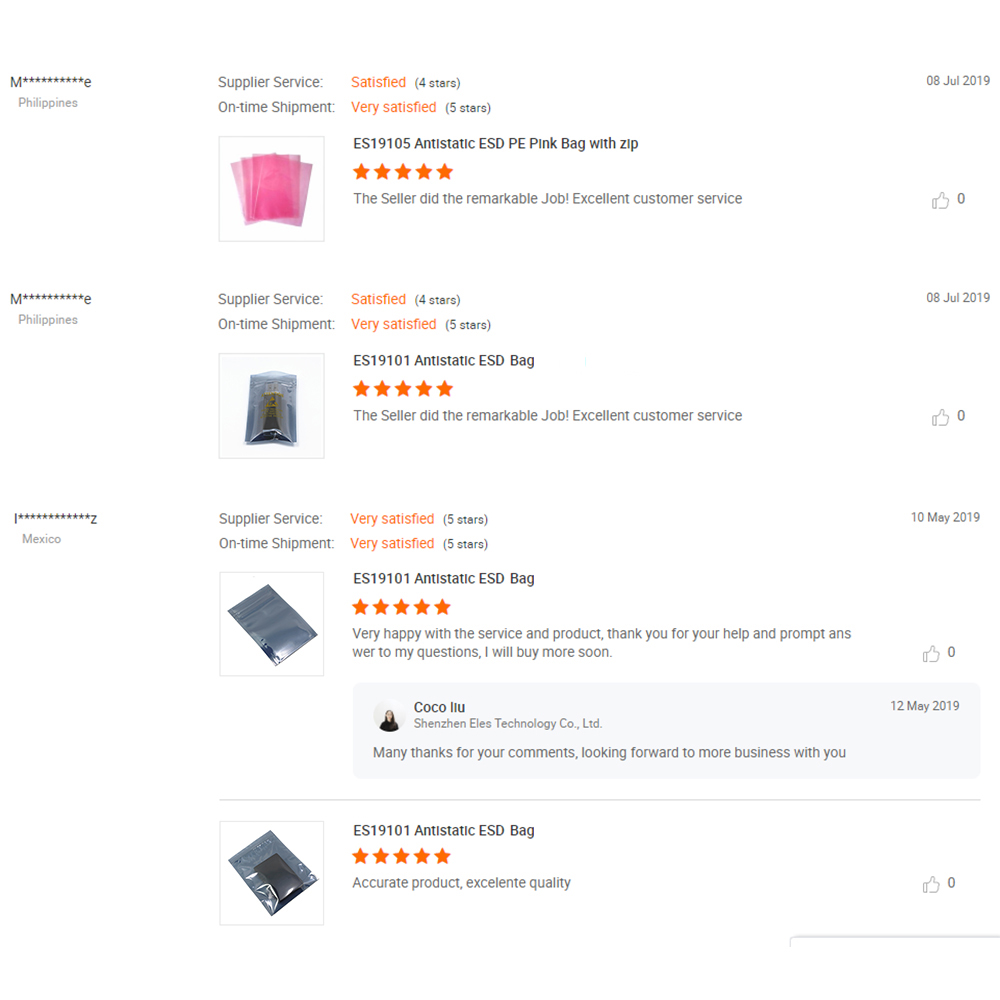Select the reviewer name from Mexico
1000x1000 pixels.
pyautogui.click(x=55, y=519)
